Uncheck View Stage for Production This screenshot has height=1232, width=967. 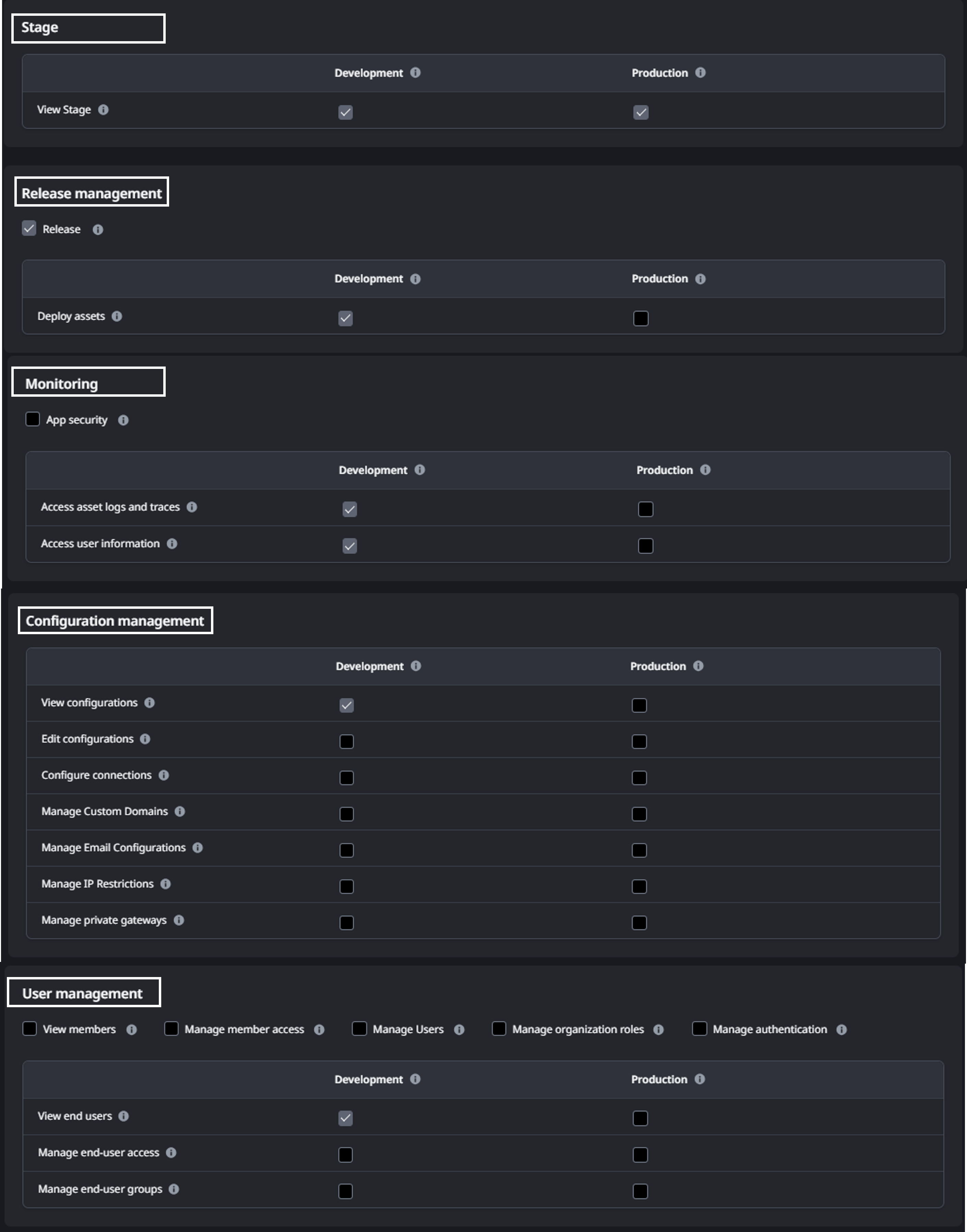tap(641, 112)
